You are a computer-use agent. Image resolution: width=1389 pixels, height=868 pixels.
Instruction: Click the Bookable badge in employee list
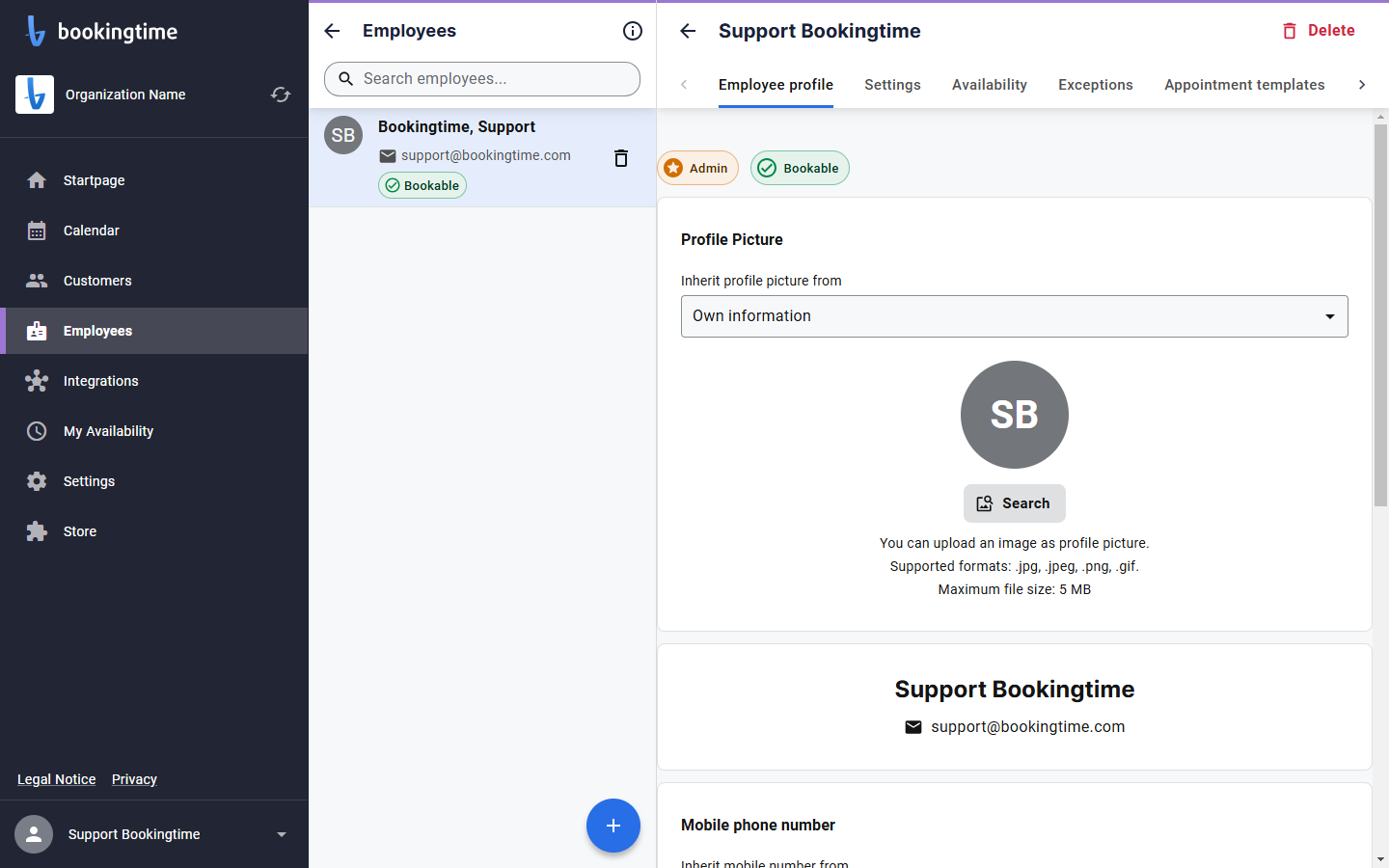point(422,185)
